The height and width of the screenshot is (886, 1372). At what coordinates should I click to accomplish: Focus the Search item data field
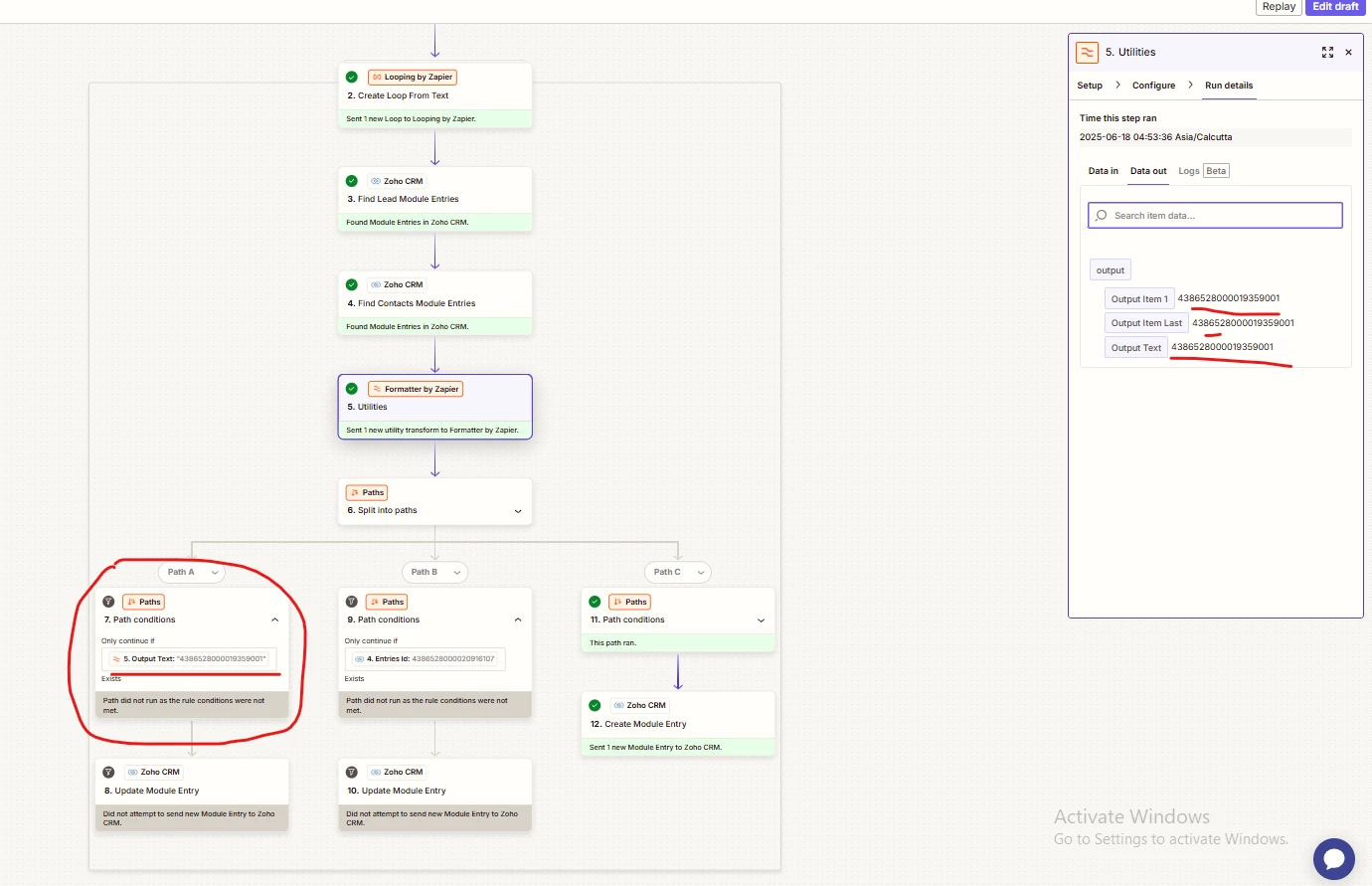[x=1215, y=216]
